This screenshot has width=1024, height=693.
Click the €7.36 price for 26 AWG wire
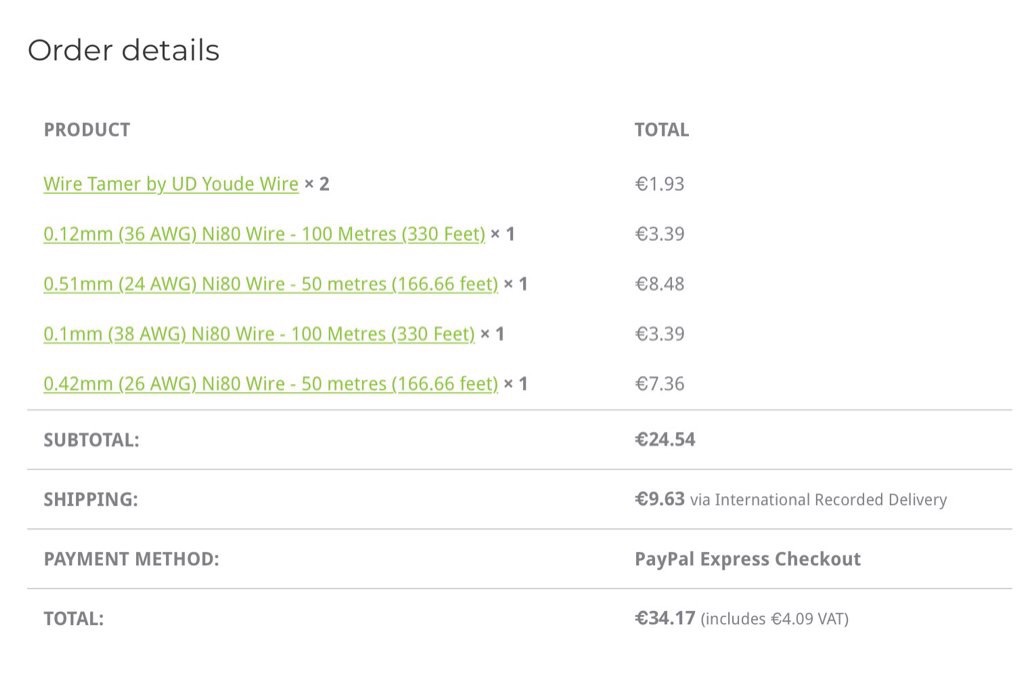point(659,384)
